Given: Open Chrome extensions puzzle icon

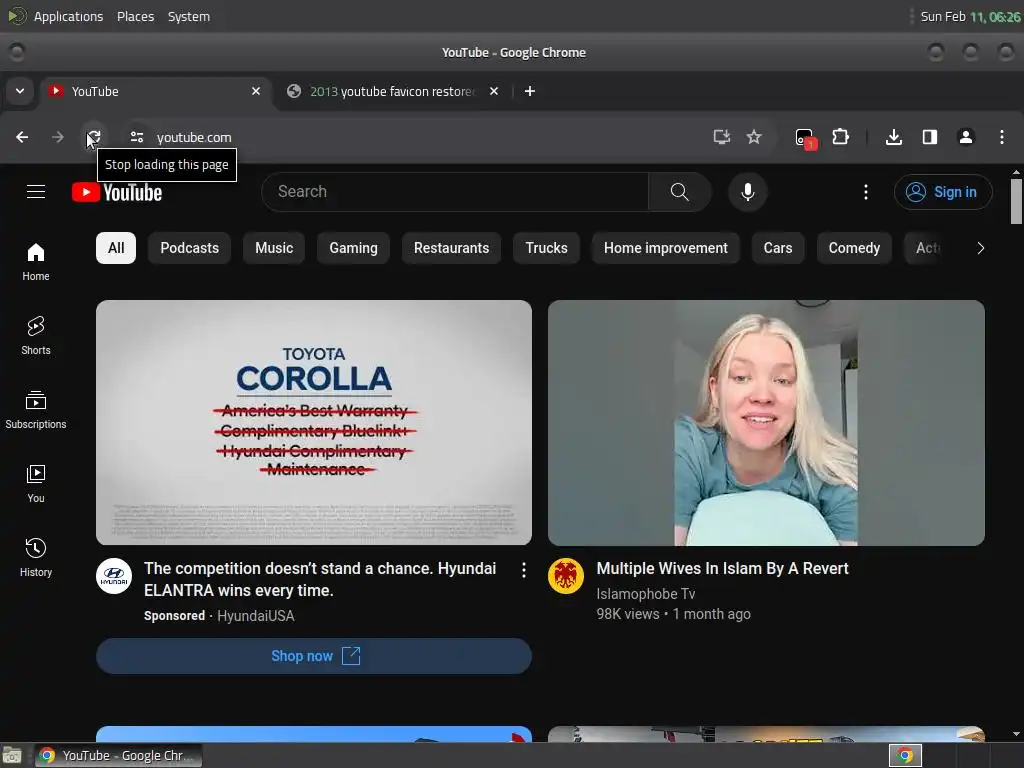Looking at the screenshot, I should click(x=840, y=137).
